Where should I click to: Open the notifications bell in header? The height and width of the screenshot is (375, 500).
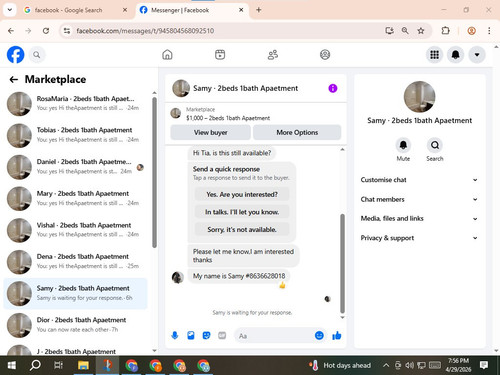pos(456,55)
